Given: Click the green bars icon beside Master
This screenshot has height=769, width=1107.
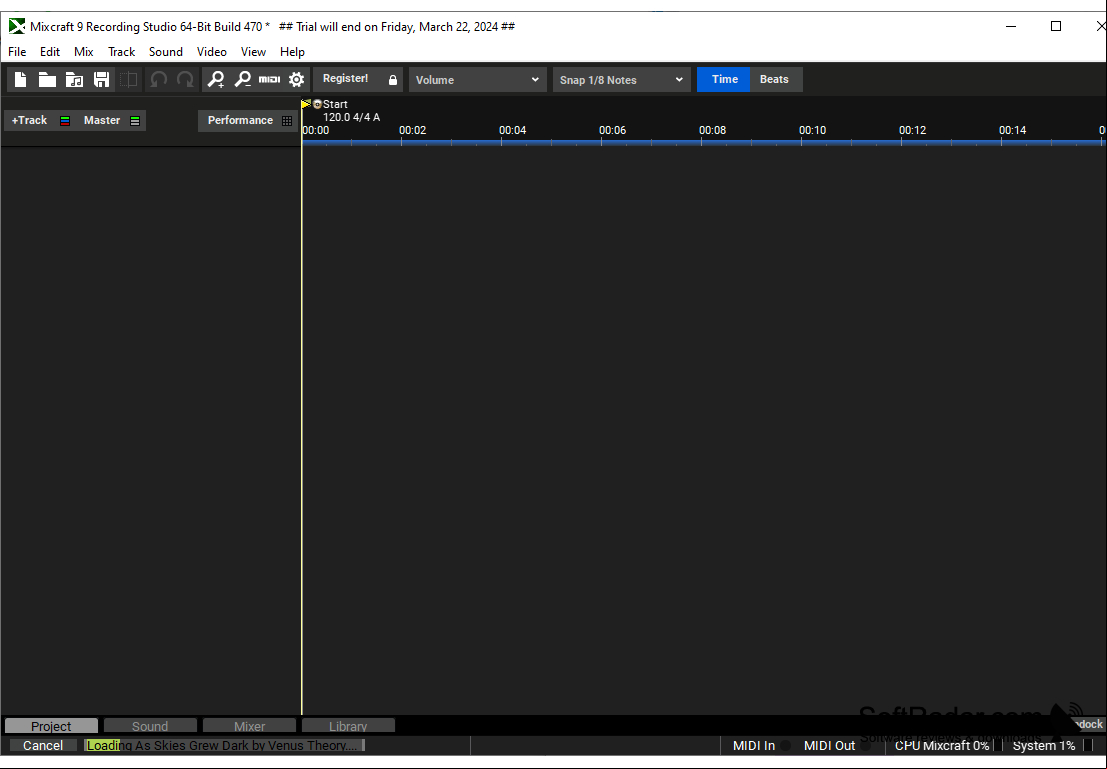Looking at the screenshot, I should [135, 121].
